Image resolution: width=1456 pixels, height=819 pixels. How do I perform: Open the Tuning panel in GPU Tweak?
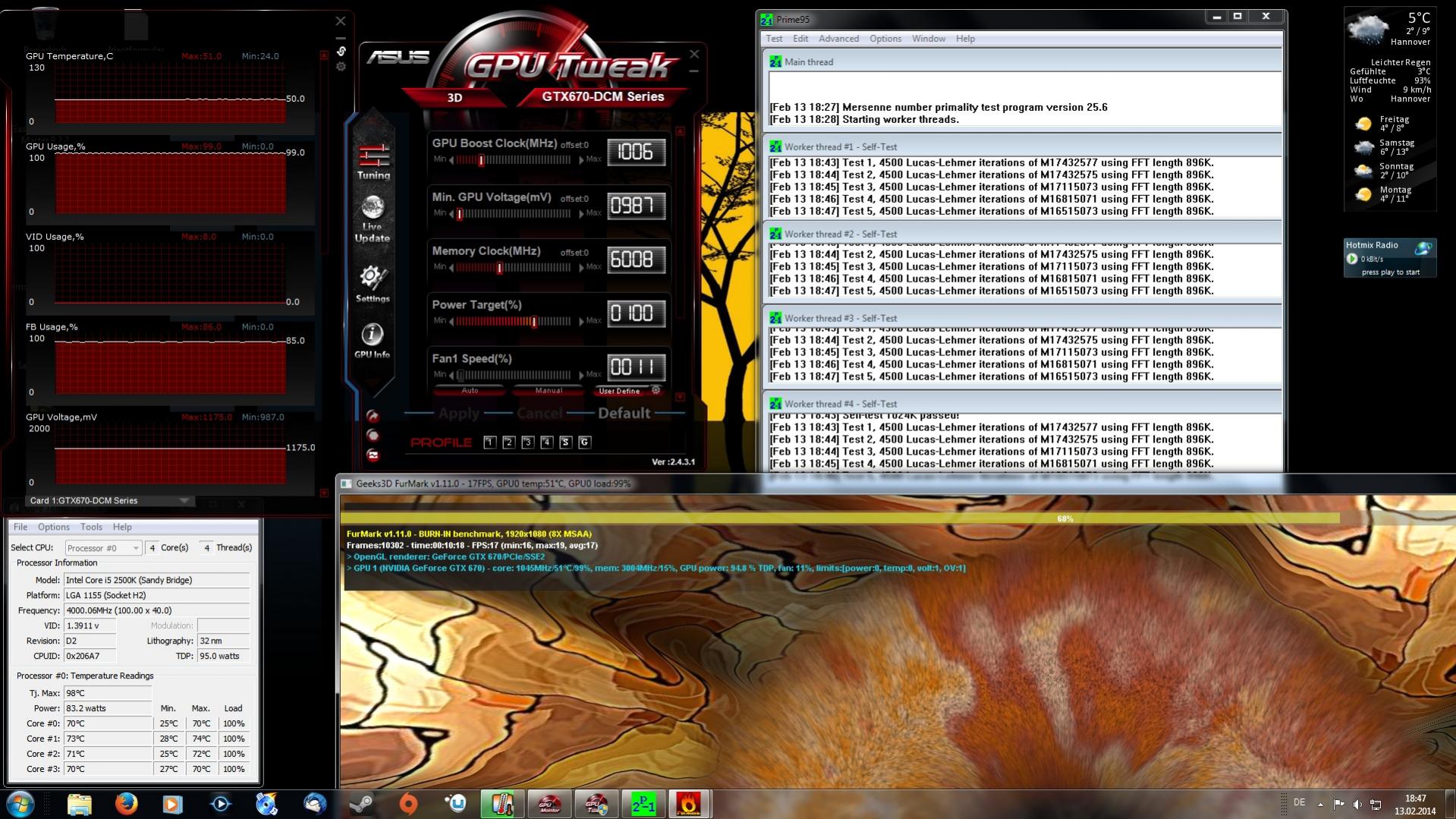373,161
